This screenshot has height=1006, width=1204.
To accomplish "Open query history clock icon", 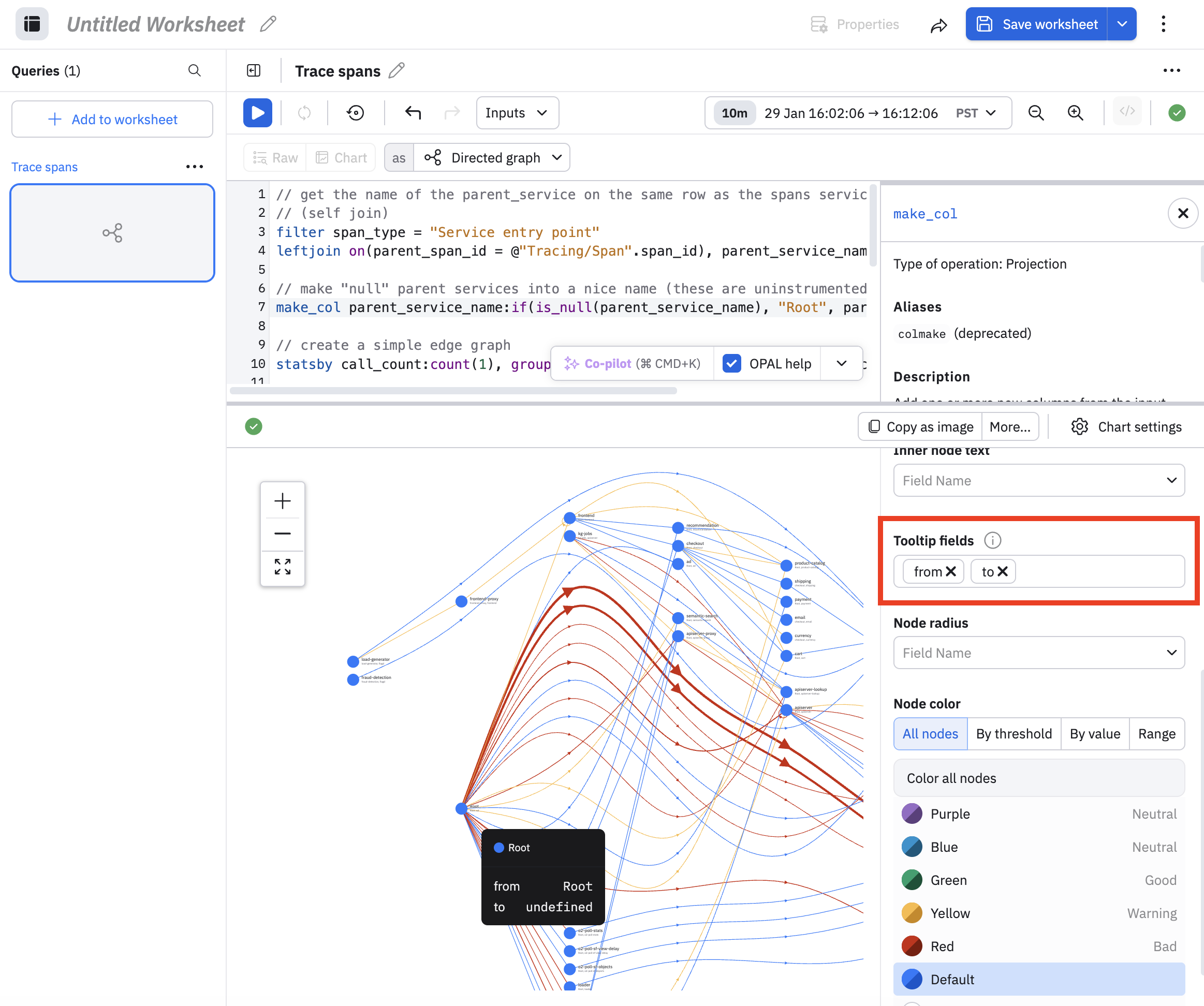I will tap(356, 112).
